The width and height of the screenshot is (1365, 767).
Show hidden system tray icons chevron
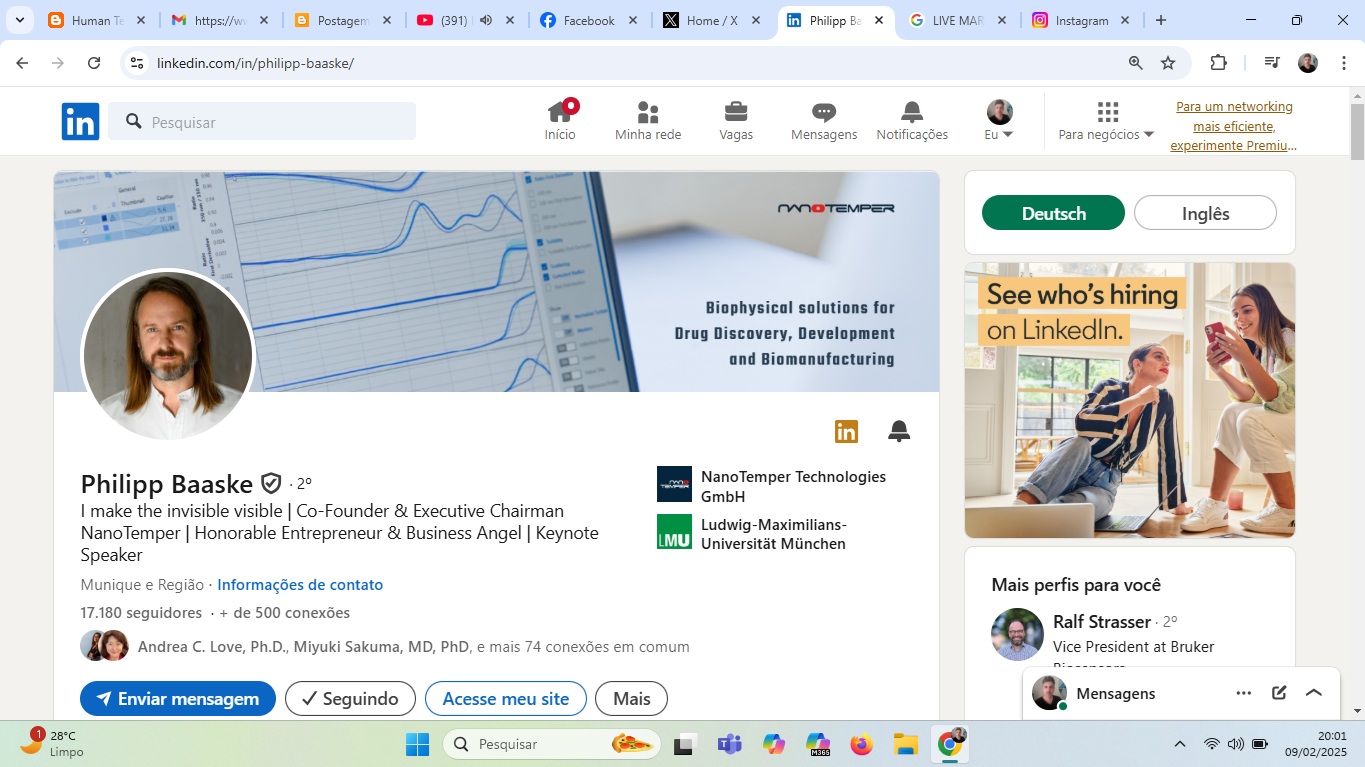pos(1180,744)
